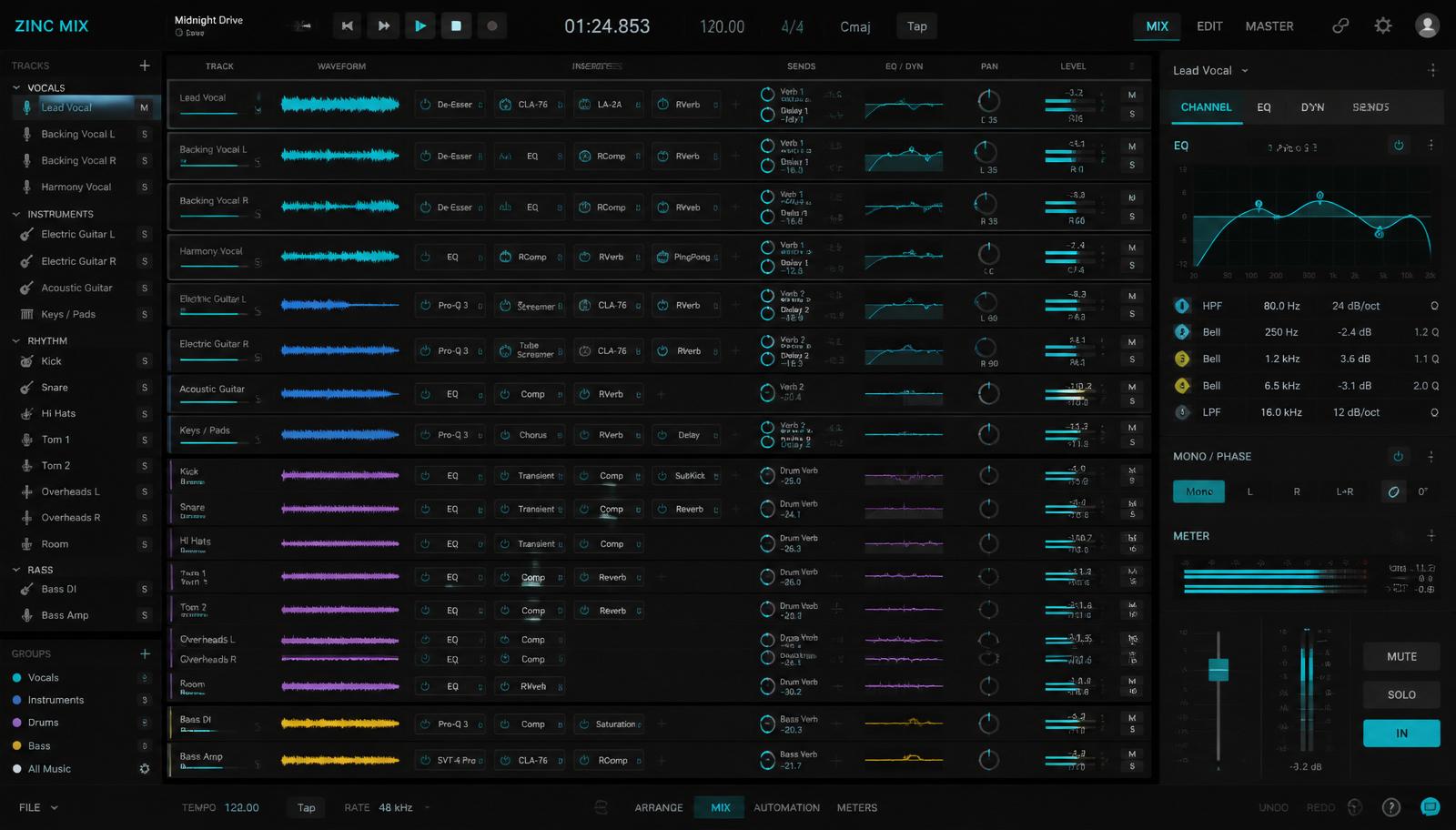Click the channel fader handle
This screenshot has width=1456, height=830.
coord(1218,669)
